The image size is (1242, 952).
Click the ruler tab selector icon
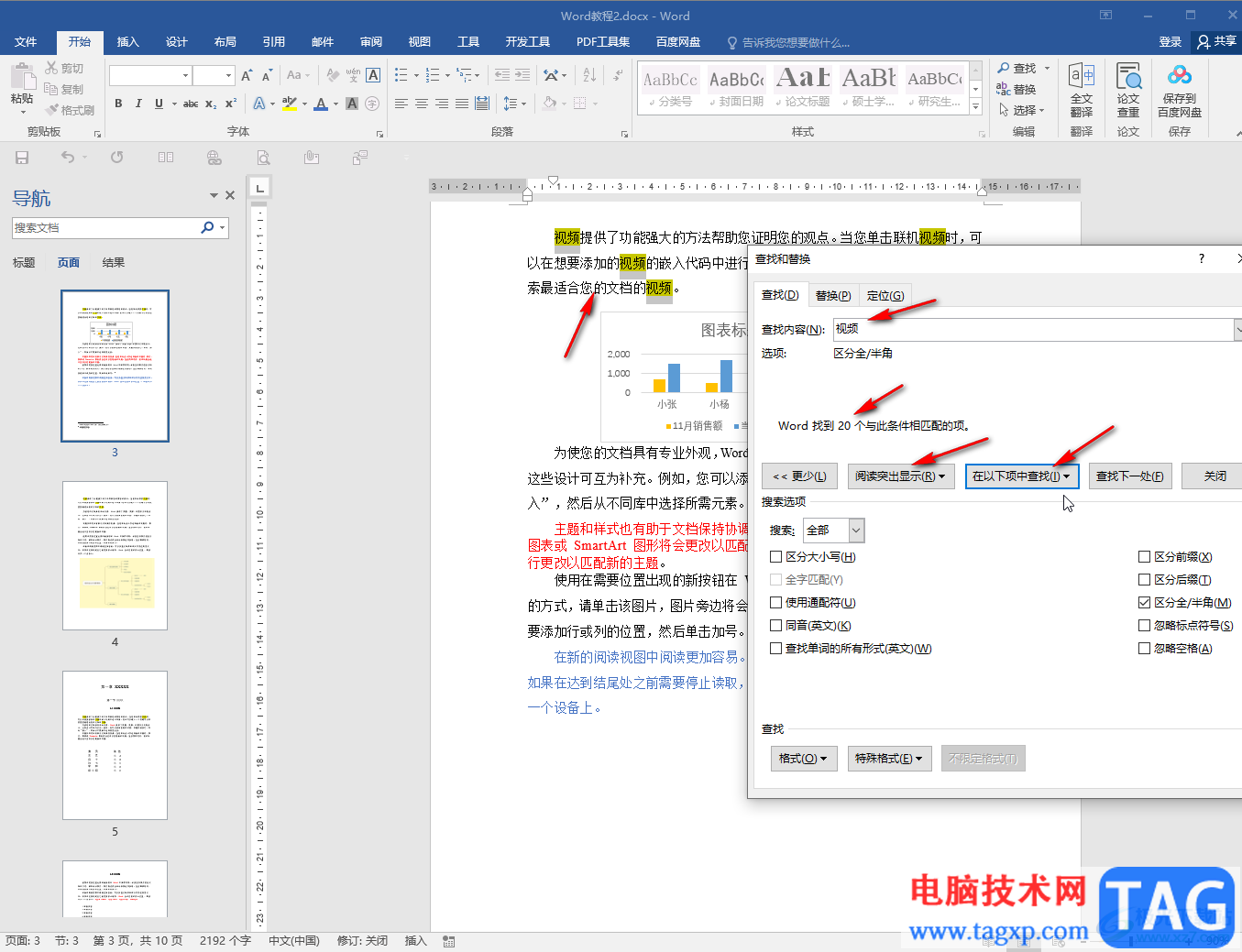tap(260, 188)
